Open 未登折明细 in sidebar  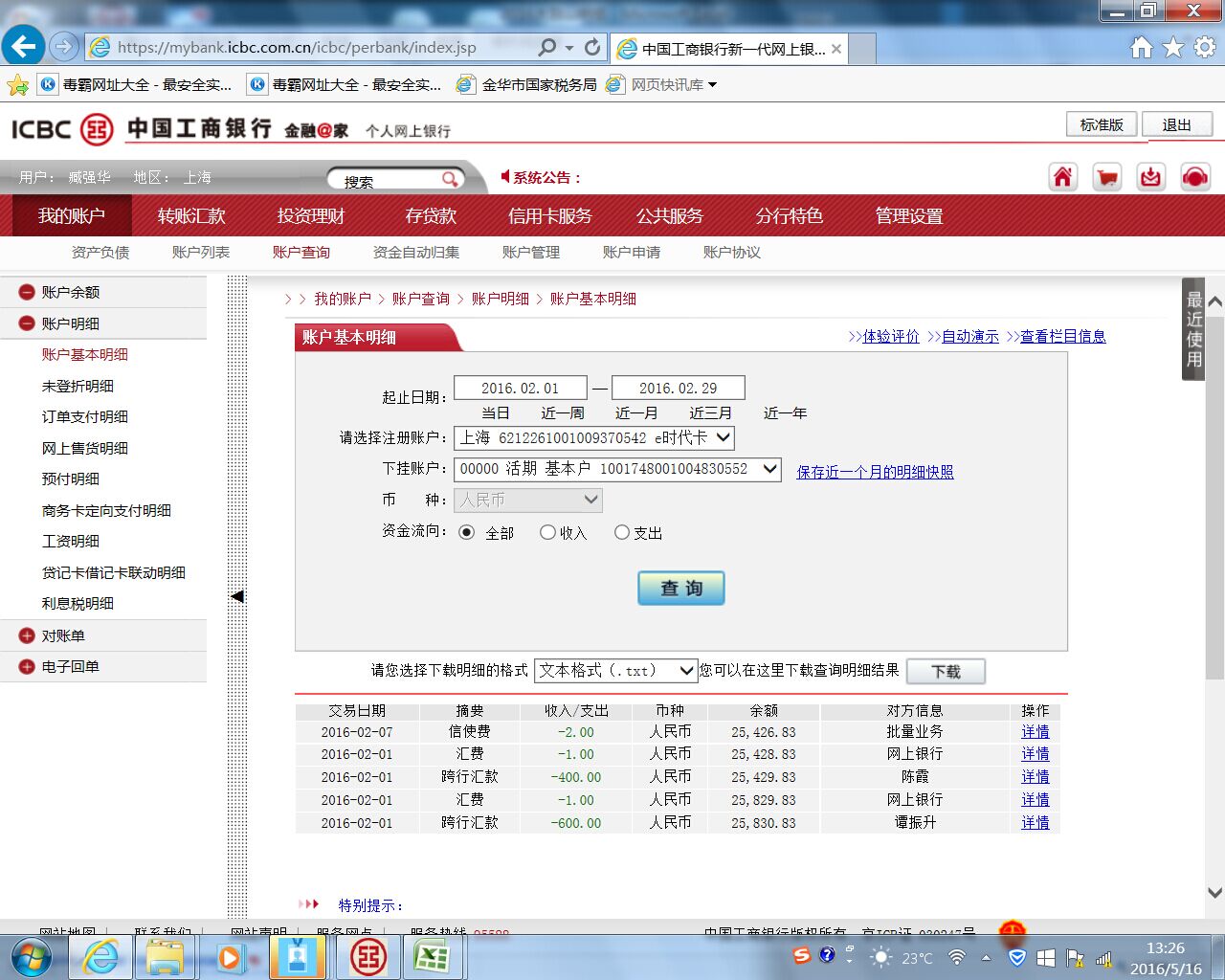tap(78, 386)
